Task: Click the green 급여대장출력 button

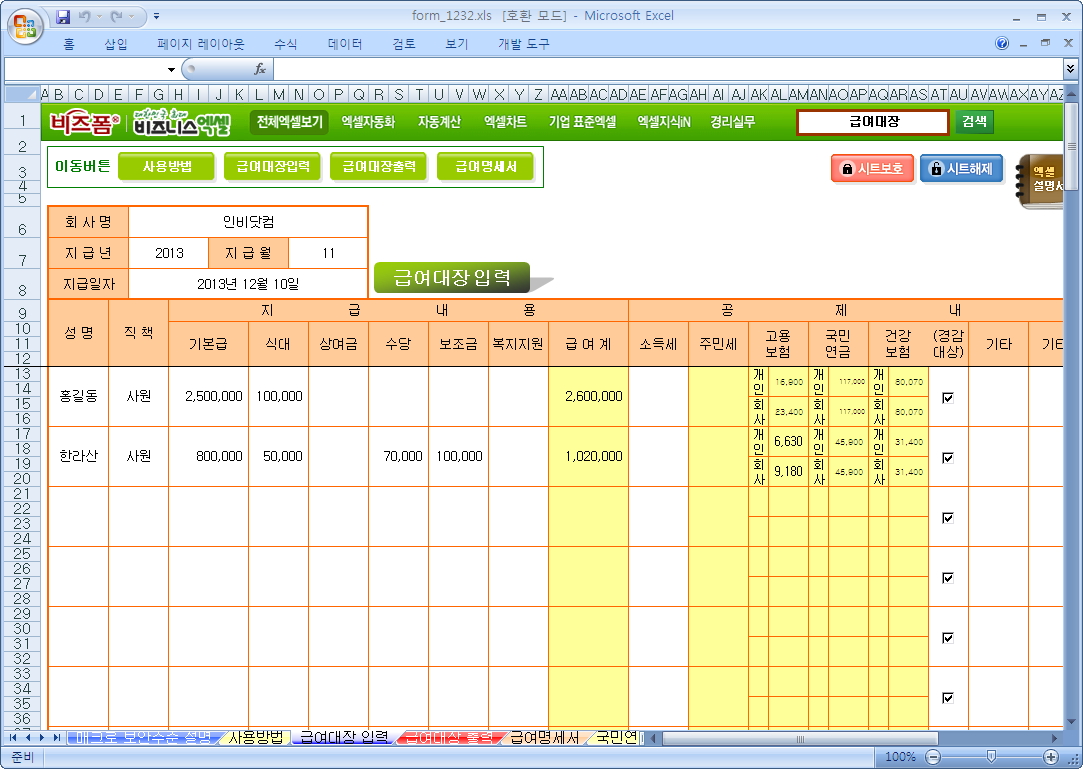Action: click(x=378, y=167)
